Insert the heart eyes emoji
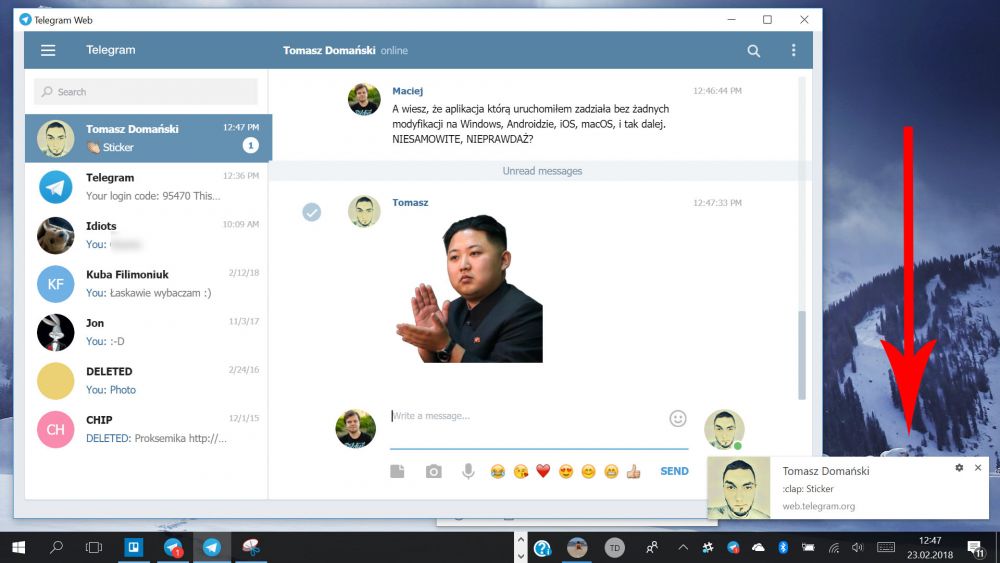1000x563 pixels. [x=566, y=471]
